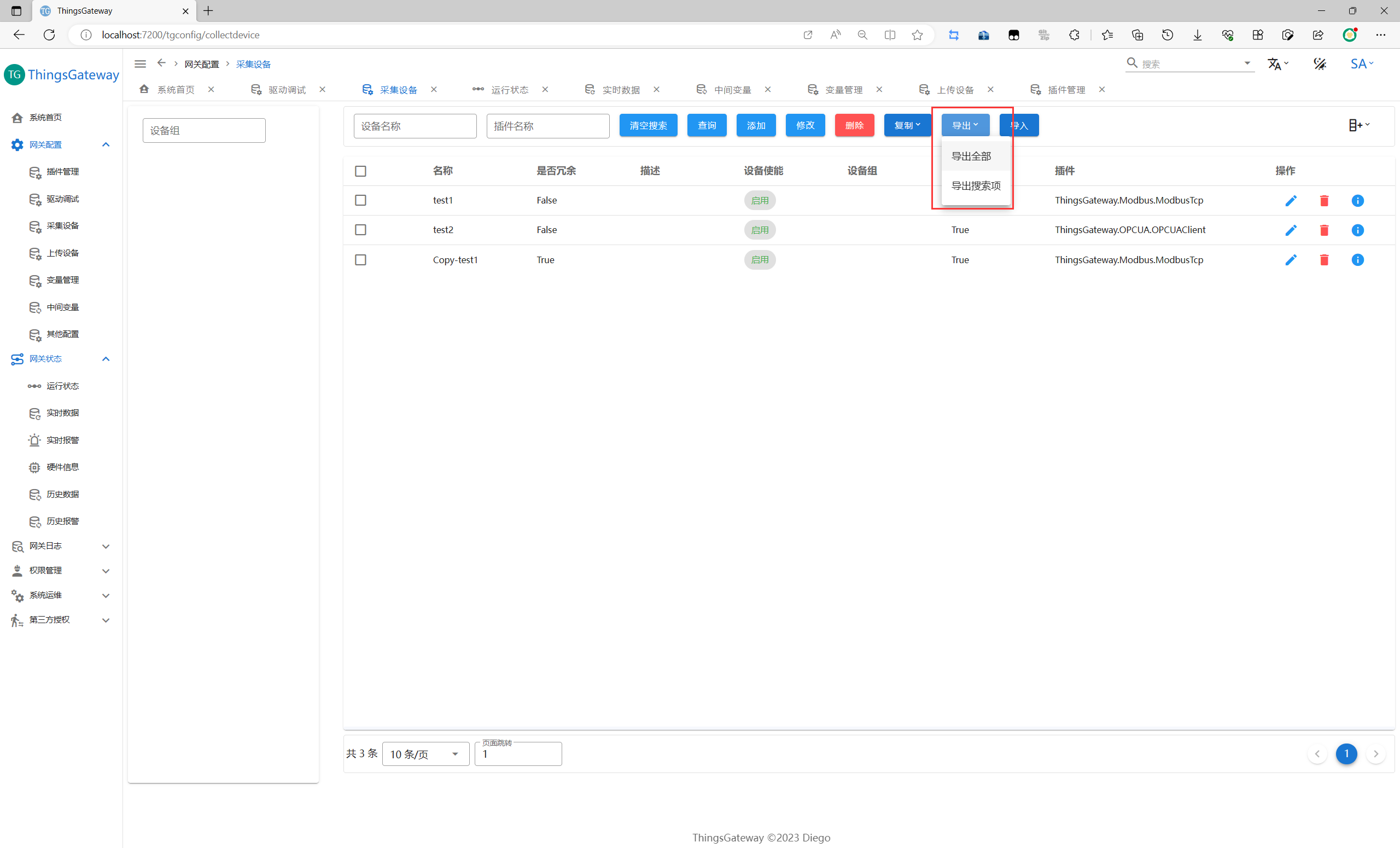The image size is (1400, 848).
Task: Click the column settings icon above the table
Action: [x=1358, y=125]
